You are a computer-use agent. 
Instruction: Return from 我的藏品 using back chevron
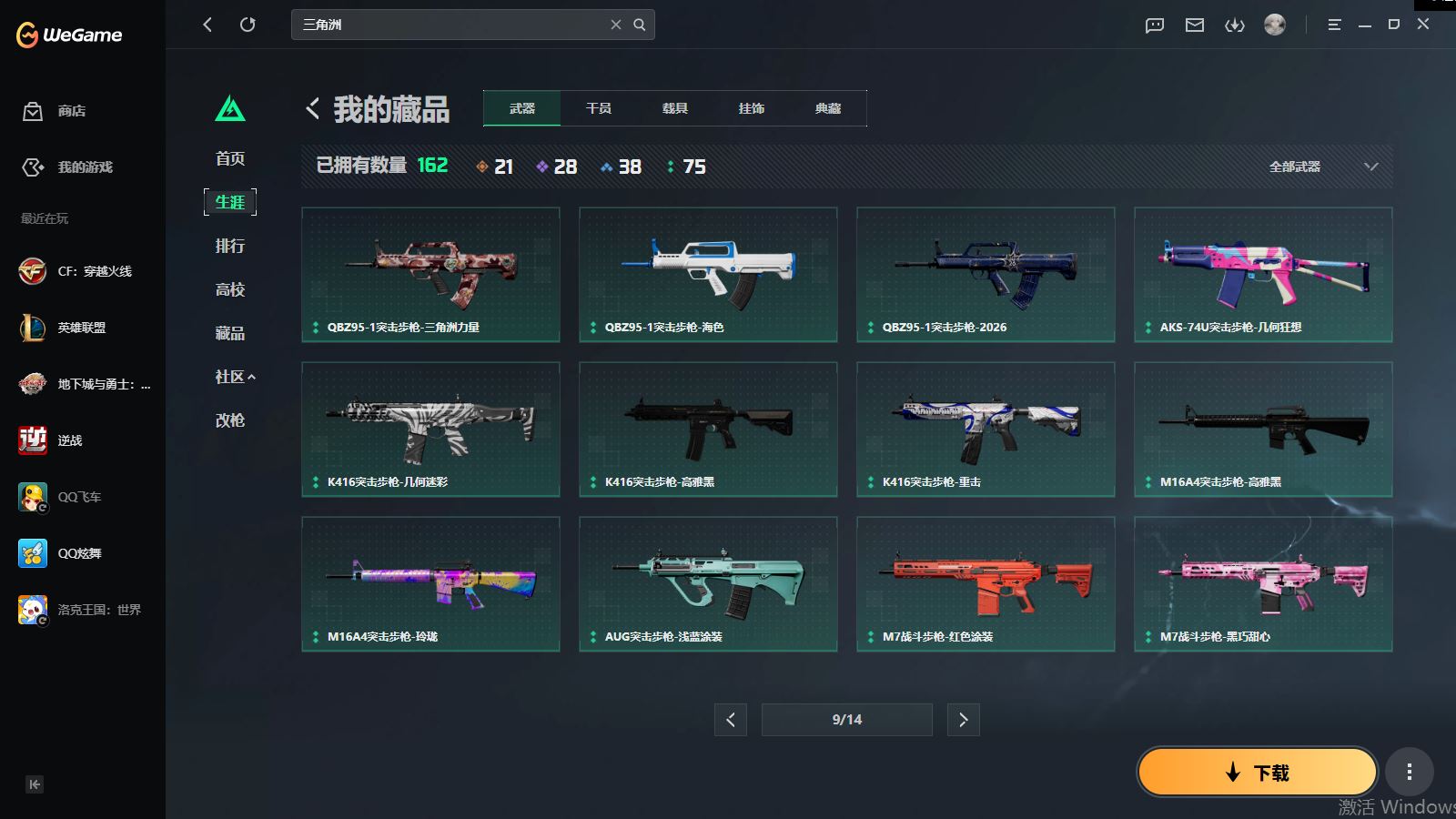pyautogui.click(x=312, y=109)
